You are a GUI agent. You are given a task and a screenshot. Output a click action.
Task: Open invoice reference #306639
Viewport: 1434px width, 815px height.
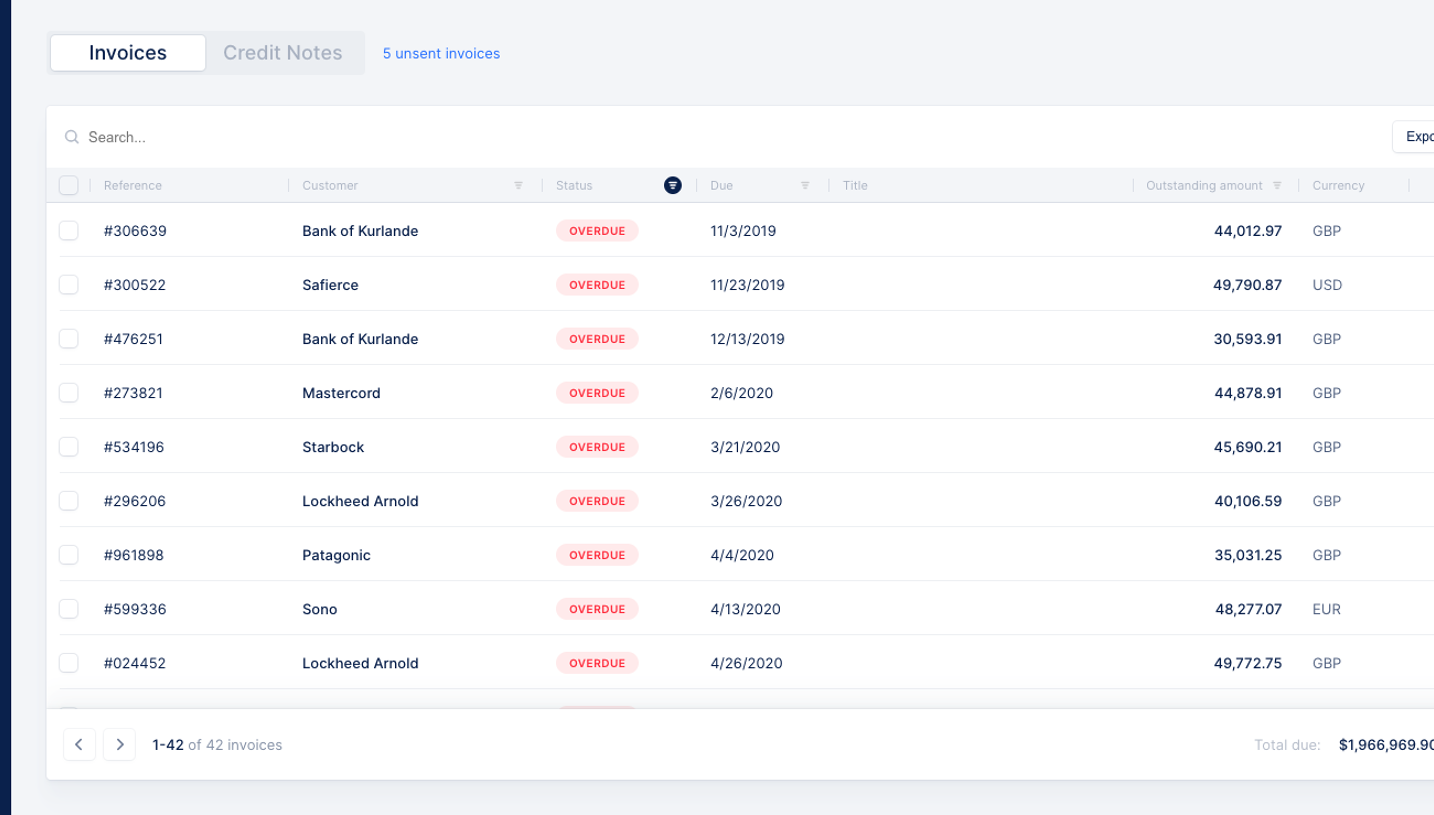click(x=135, y=231)
